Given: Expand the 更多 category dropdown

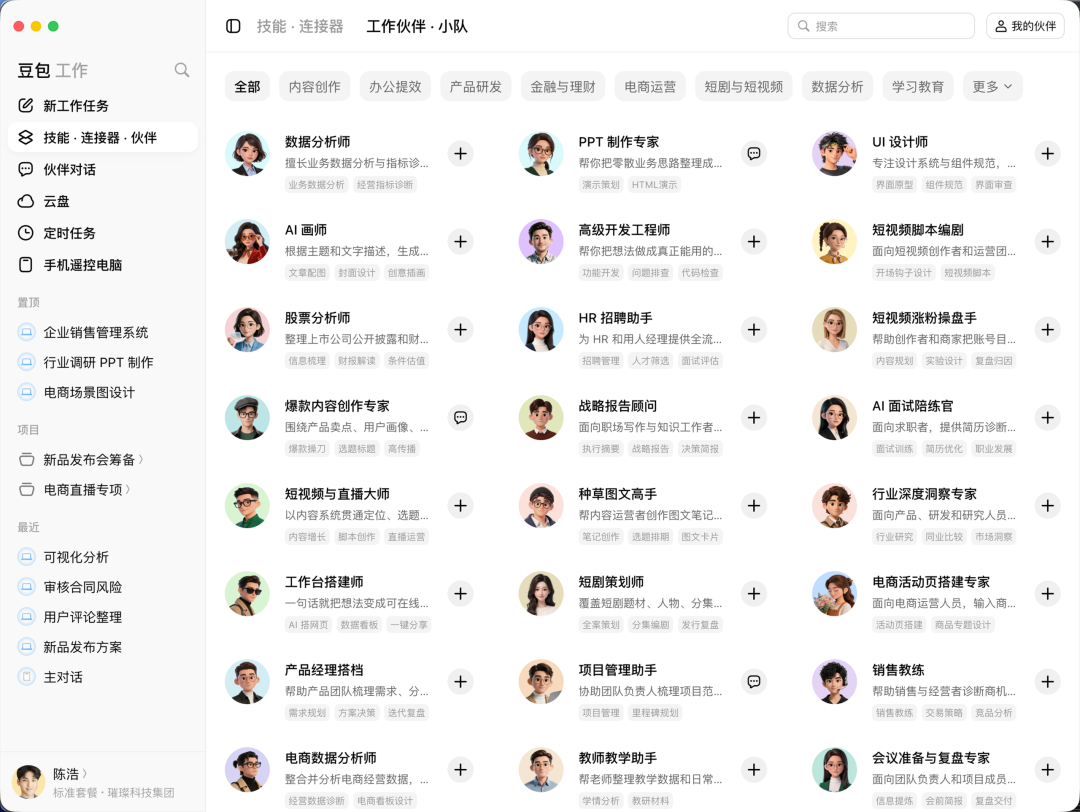Looking at the screenshot, I should click(x=993, y=87).
